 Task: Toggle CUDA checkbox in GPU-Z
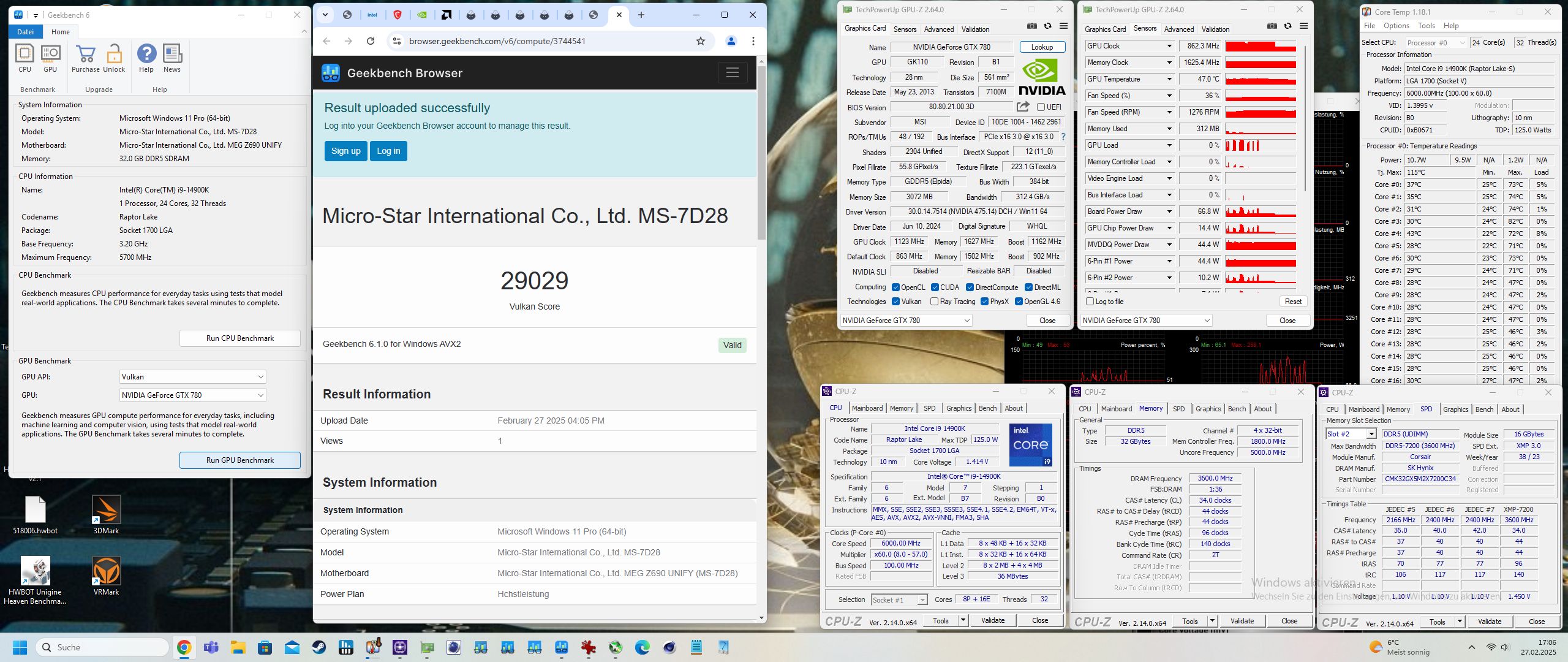pos(935,287)
